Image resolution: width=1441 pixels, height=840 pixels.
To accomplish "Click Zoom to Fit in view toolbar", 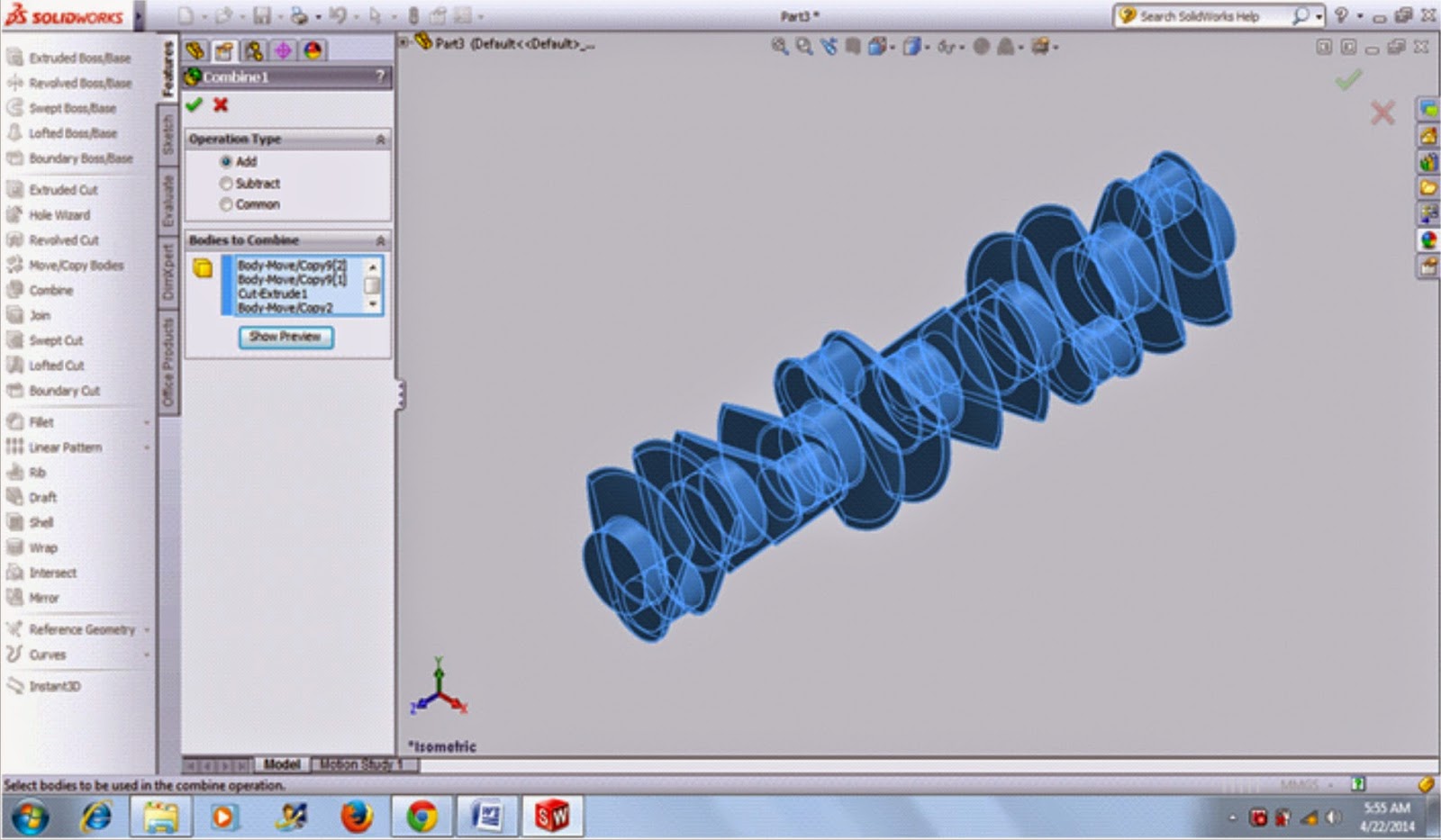I will click(x=780, y=46).
